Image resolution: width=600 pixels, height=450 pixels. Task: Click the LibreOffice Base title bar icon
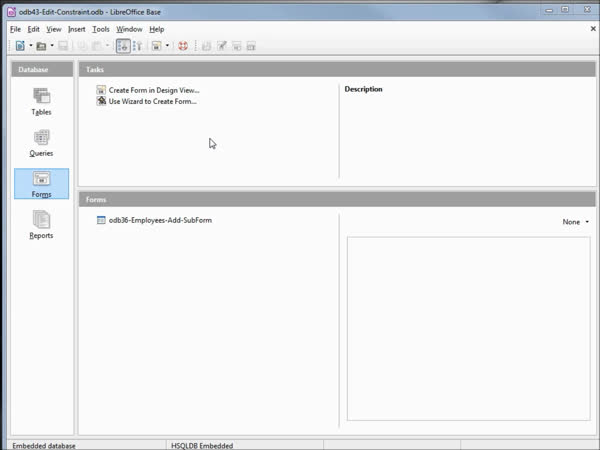(11, 12)
